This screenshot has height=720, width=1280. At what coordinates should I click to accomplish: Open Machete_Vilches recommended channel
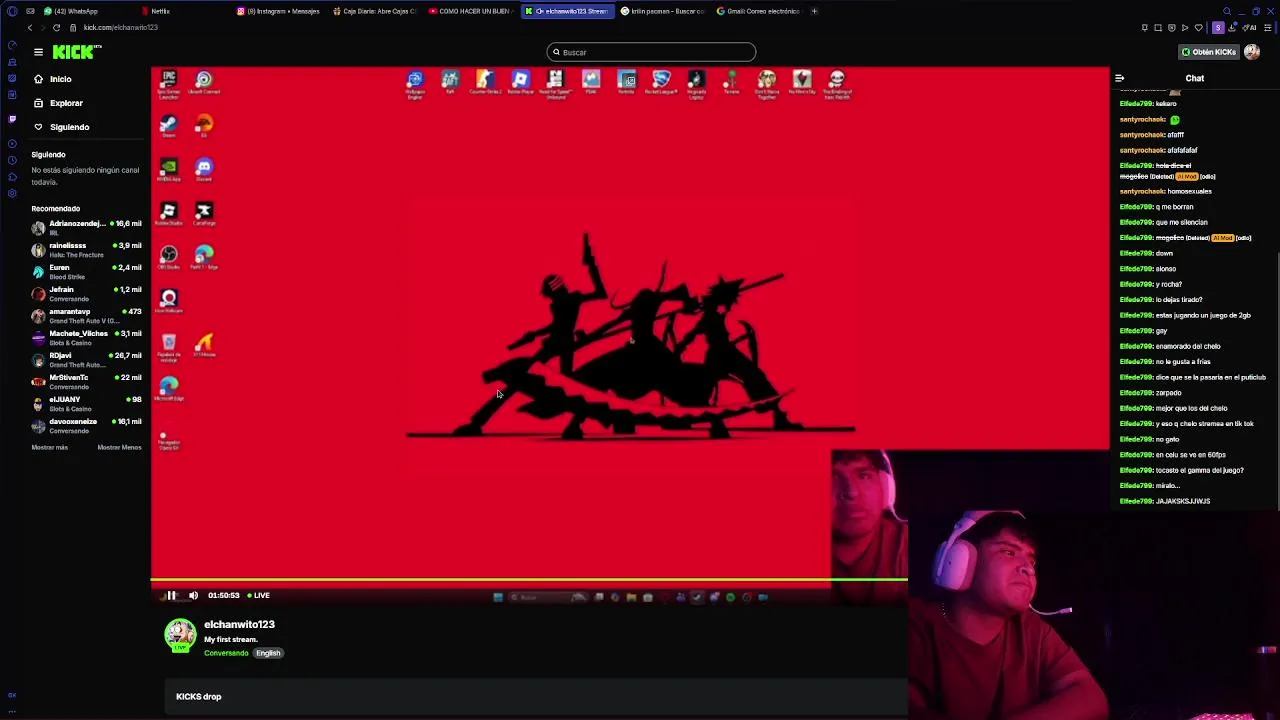[86, 338]
